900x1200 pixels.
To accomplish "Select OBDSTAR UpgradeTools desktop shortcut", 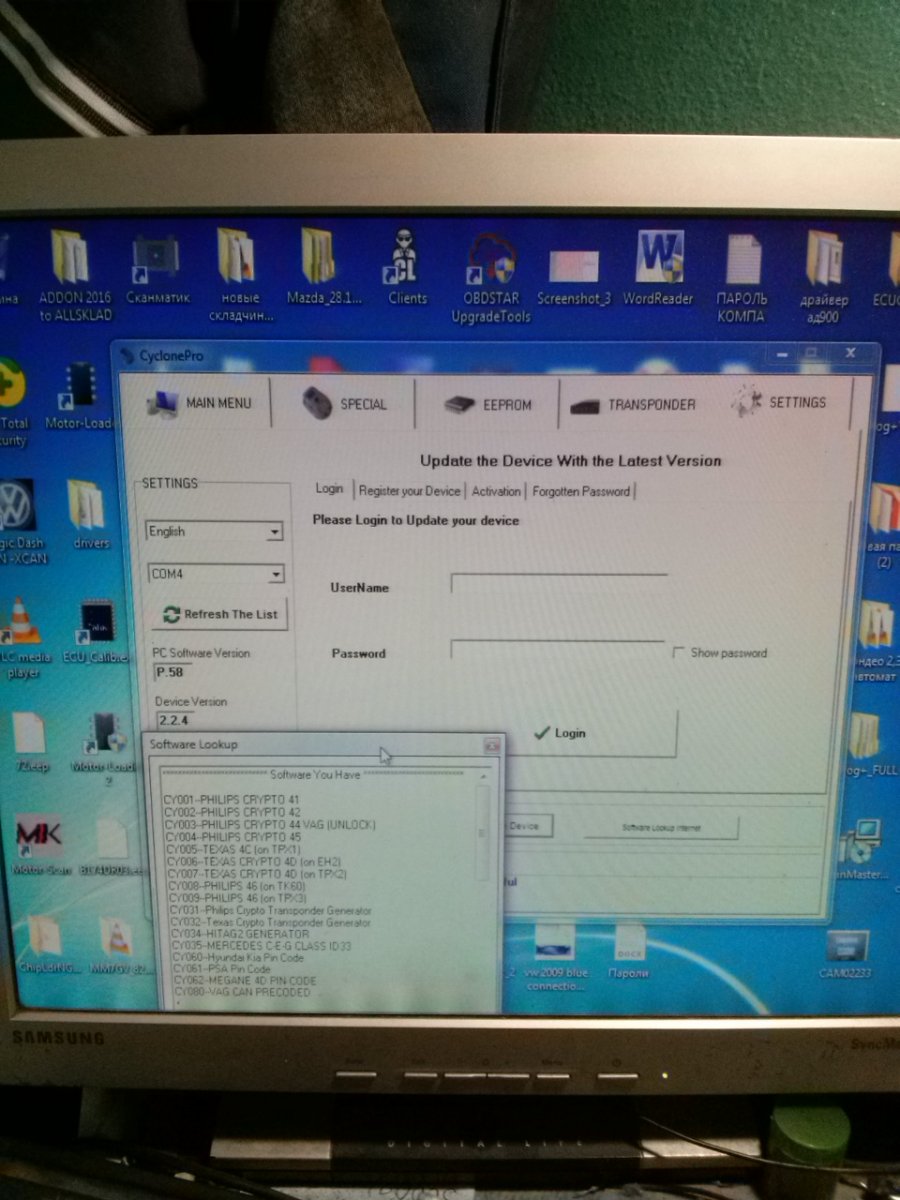I will pyautogui.click(x=489, y=278).
